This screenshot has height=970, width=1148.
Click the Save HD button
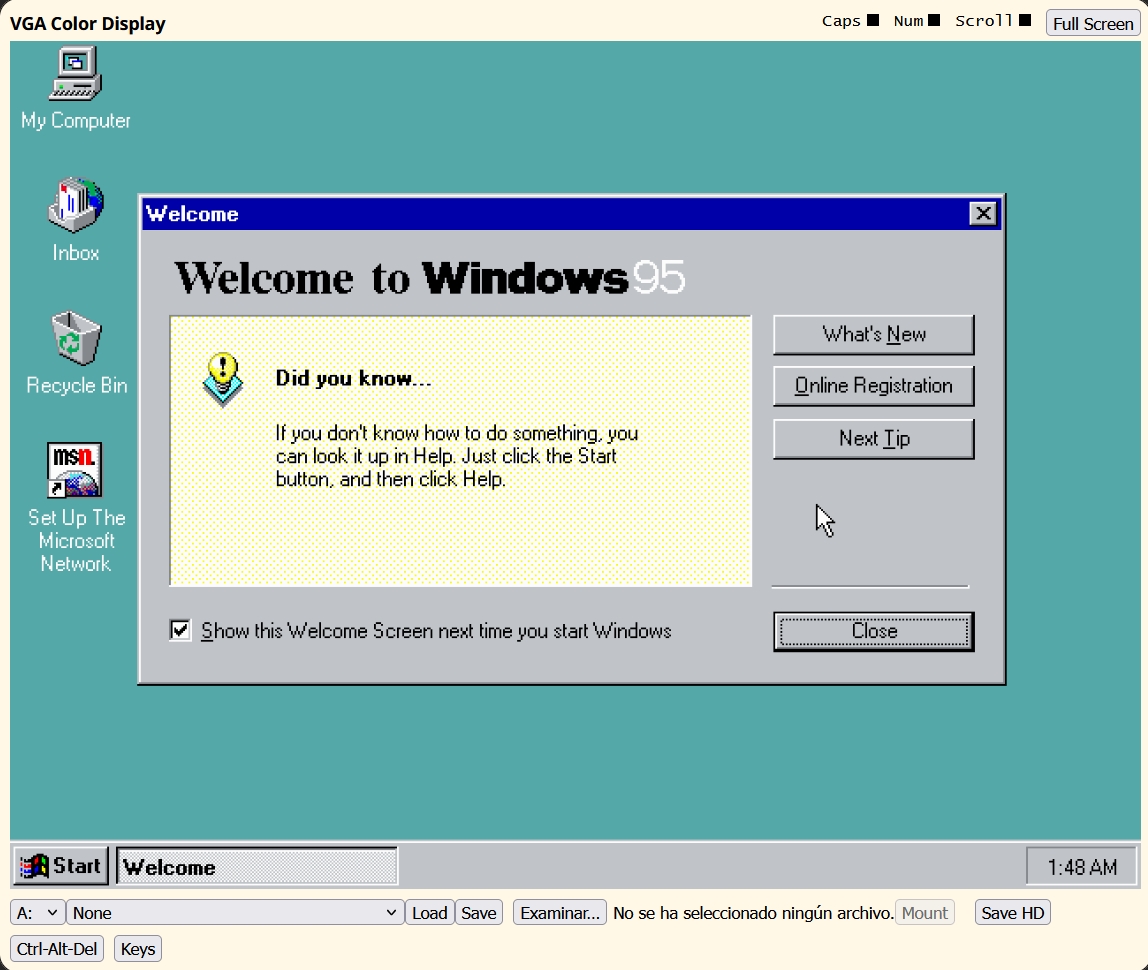(x=1012, y=913)
